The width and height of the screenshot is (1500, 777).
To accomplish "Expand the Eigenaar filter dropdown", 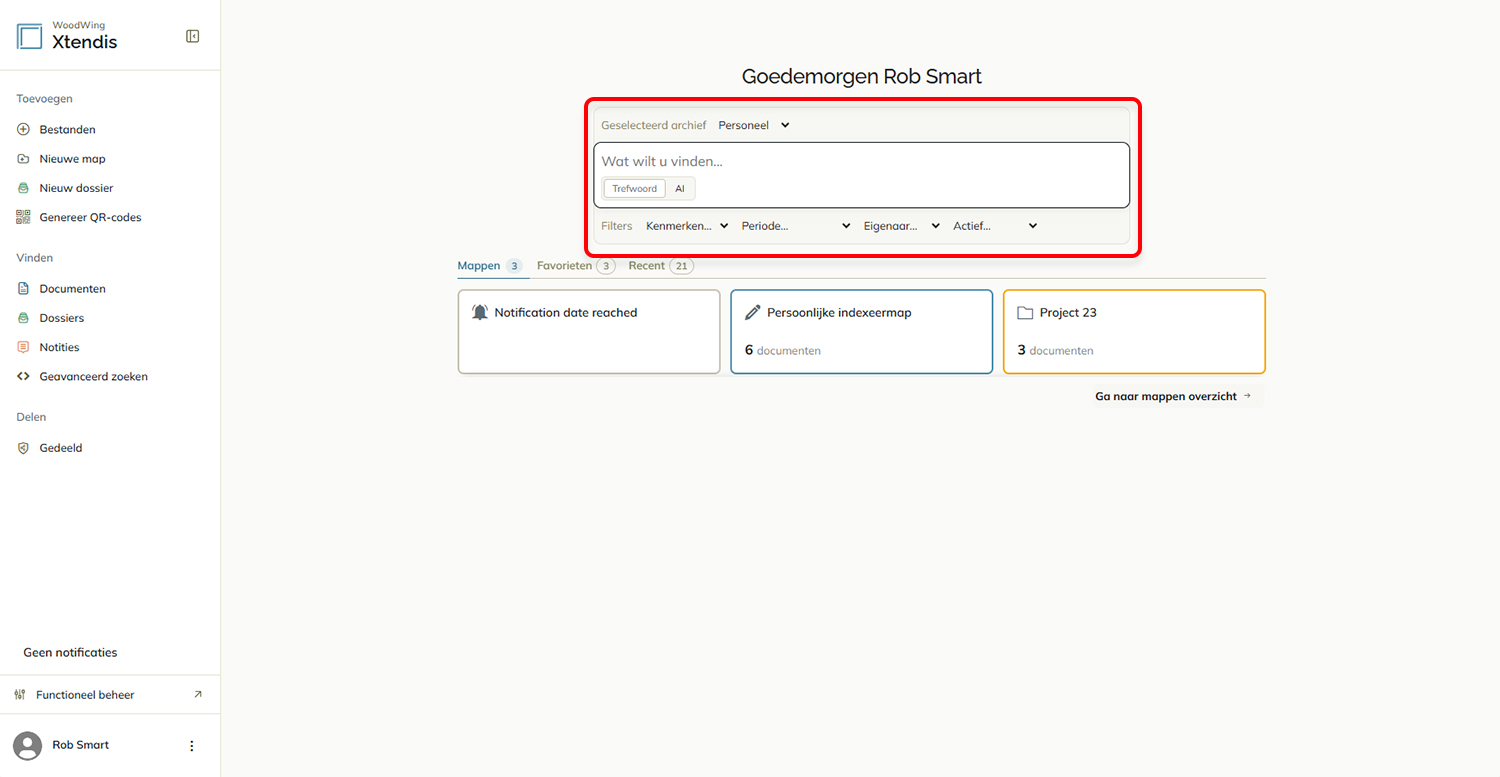I will pyautogui.click(x=902, y=226).
